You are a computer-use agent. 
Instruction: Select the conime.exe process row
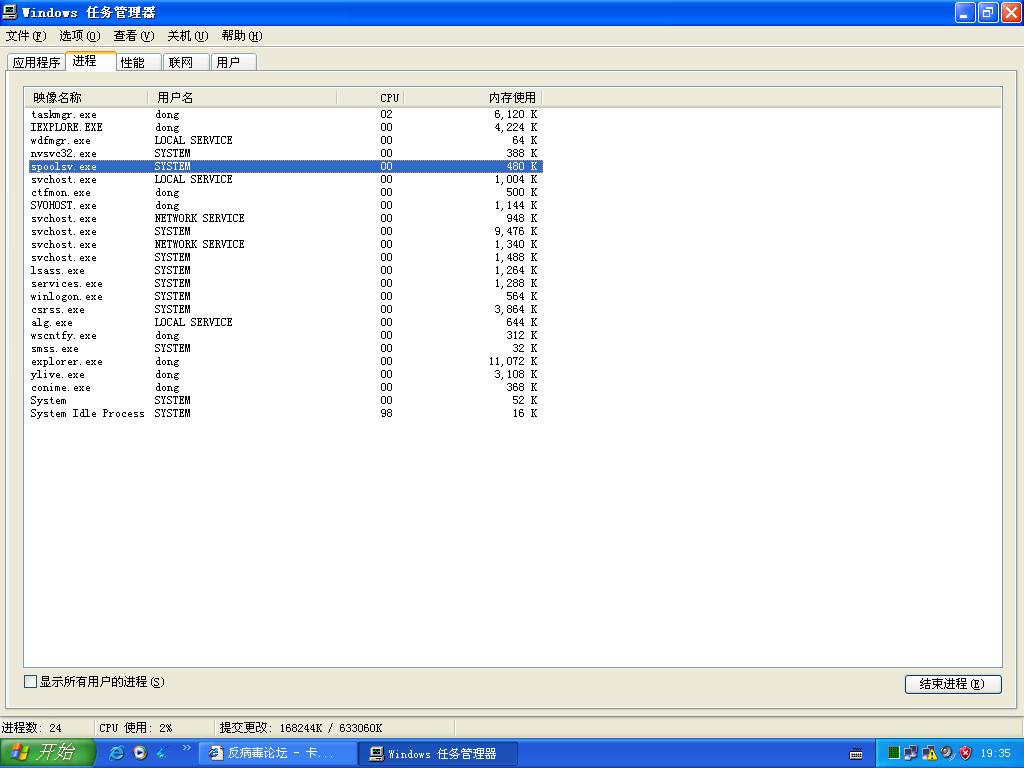pos(285,388)
